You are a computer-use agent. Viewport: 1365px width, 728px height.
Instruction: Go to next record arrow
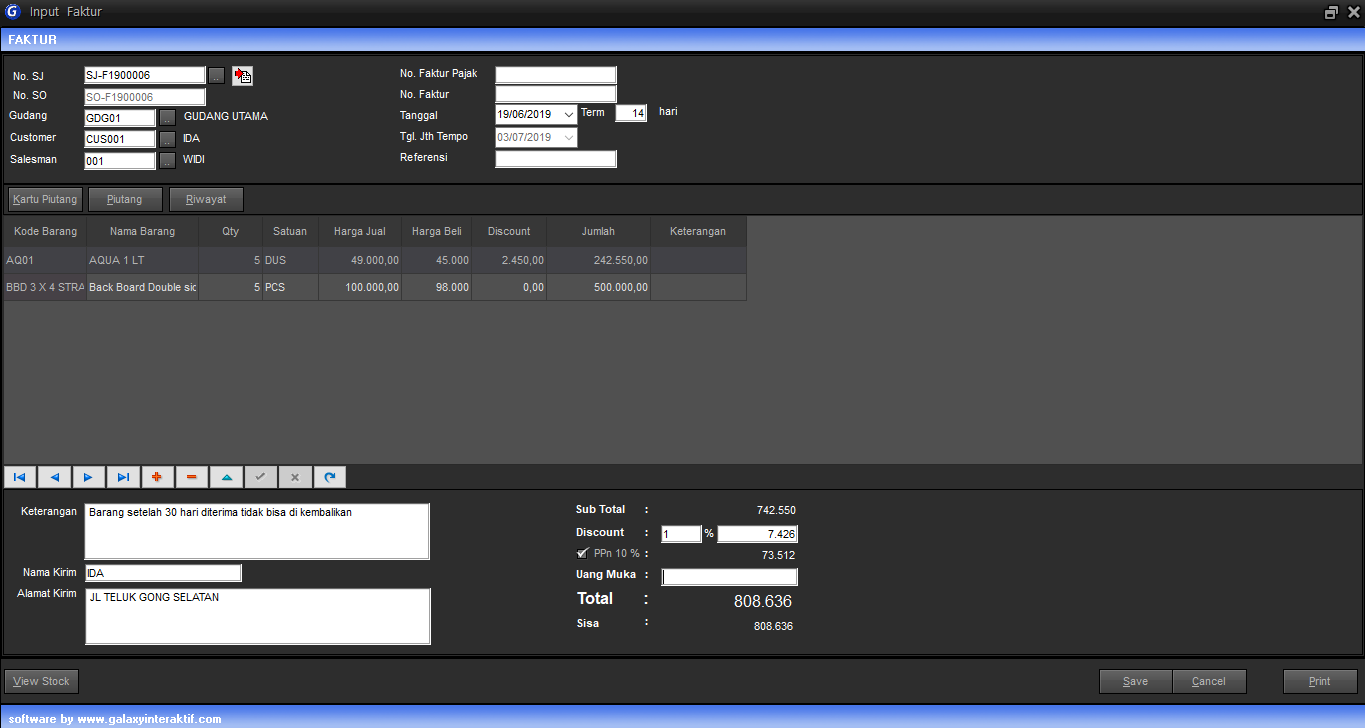[89, 477]
